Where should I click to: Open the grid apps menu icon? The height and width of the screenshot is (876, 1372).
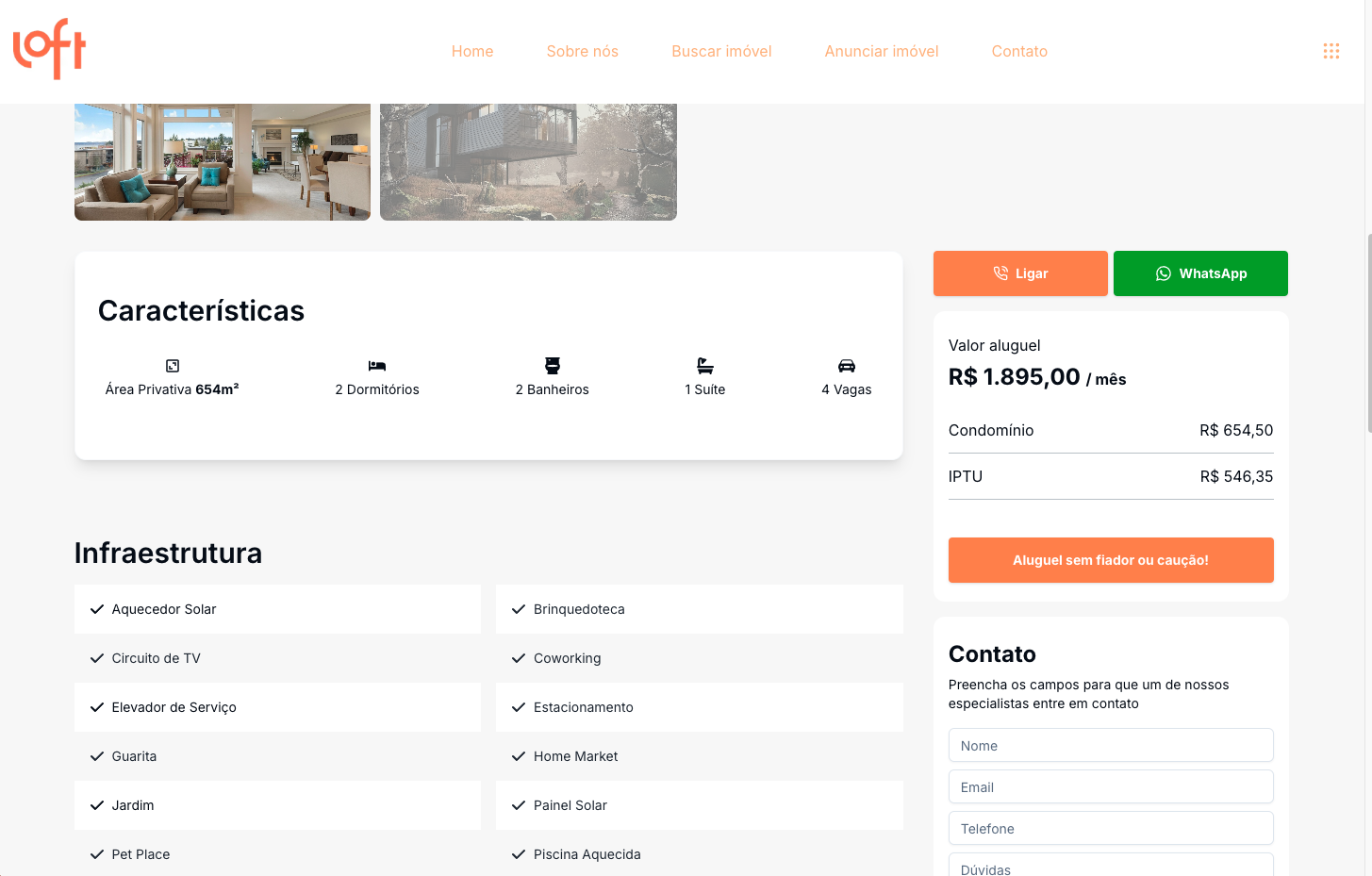coord(1331,51)
